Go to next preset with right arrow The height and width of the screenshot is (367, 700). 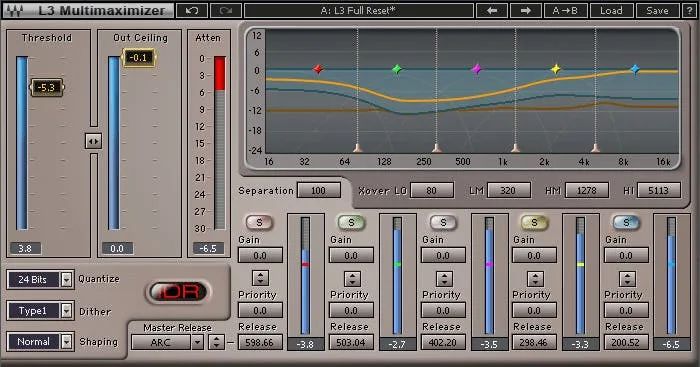click(526, 10)
